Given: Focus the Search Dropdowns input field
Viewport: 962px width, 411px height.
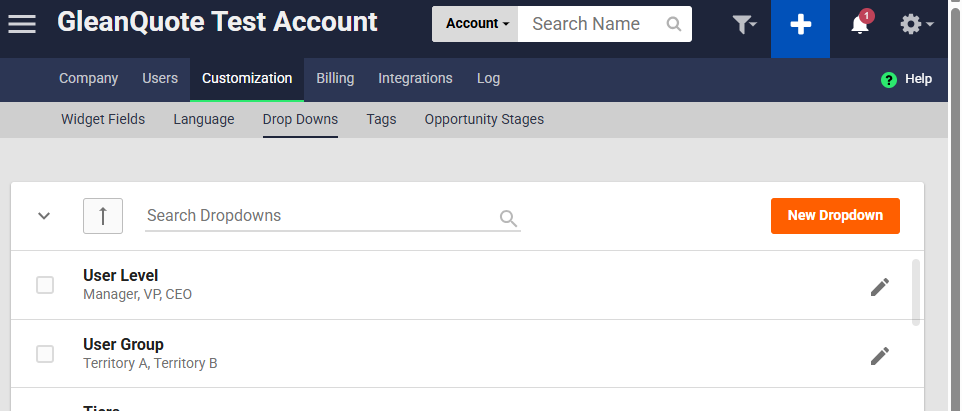Looking at the screenshot, I should [320, 216].
